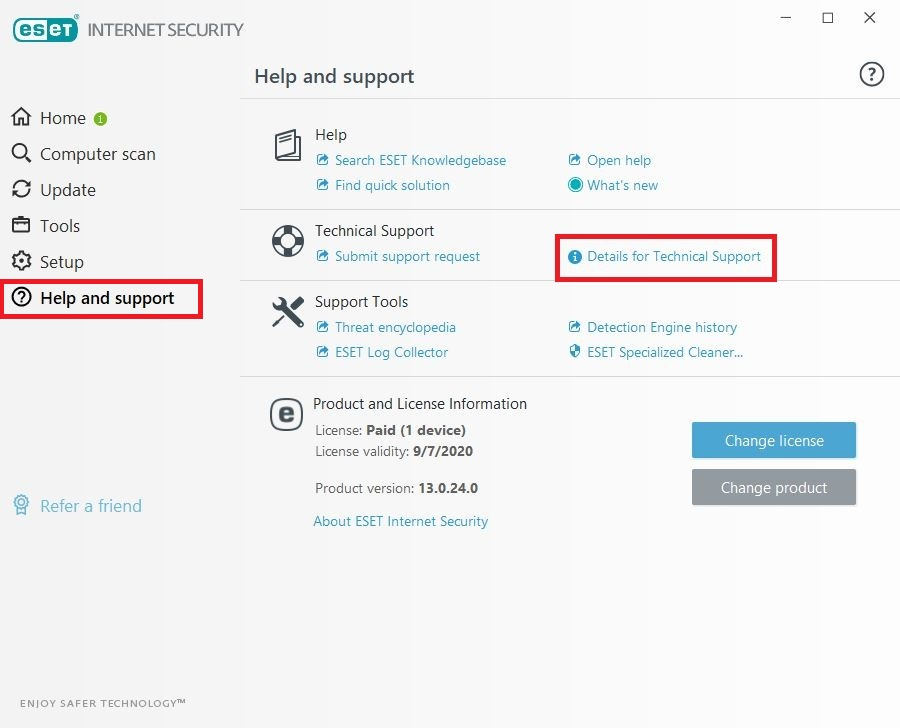Click the Setup gear icon
Image resolution: width=900 pixels, height=728 pixels.
(21, 261)
